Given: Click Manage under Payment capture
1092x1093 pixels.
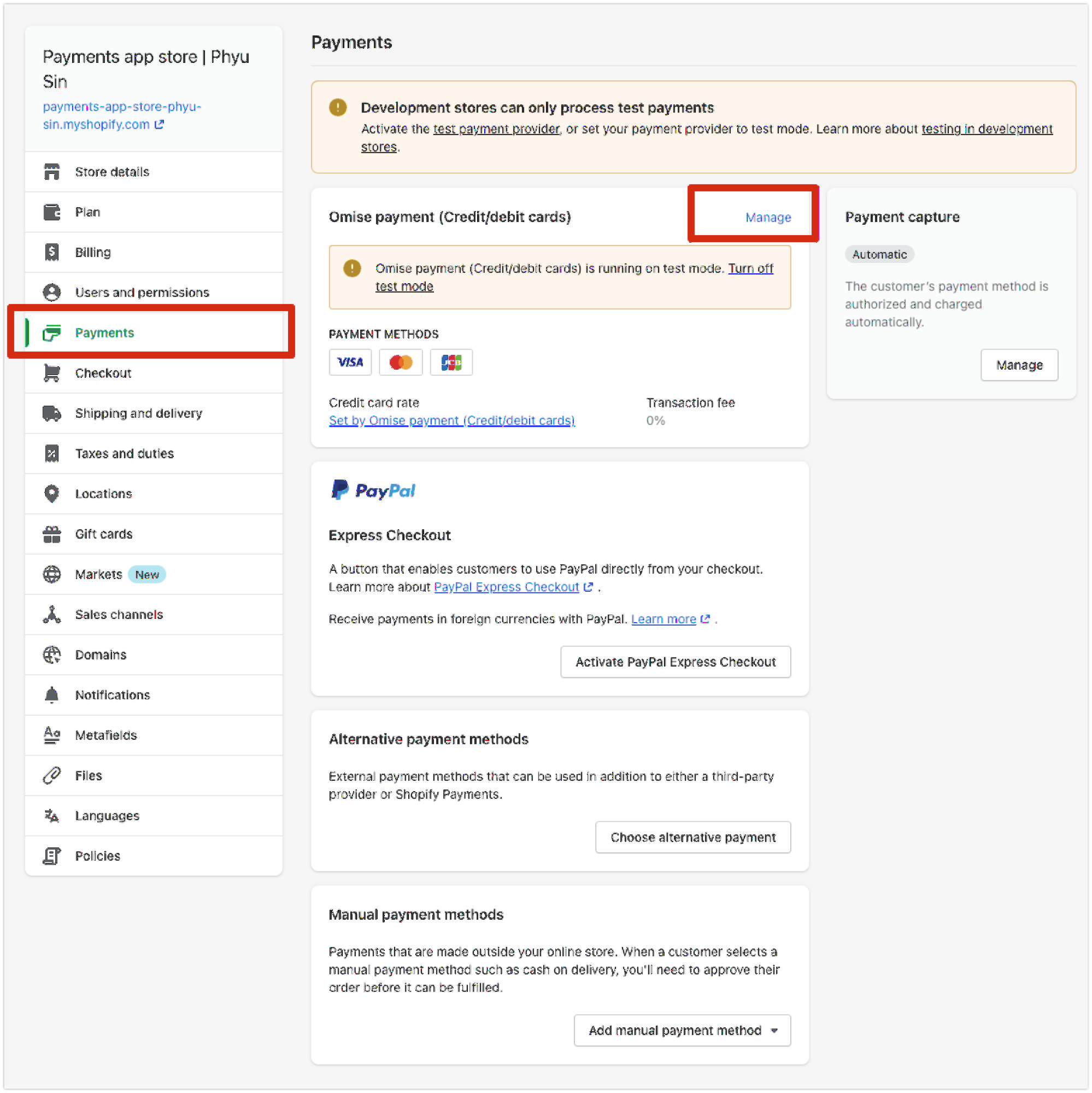Looking at the screenshot, I should coord(1019,365).
